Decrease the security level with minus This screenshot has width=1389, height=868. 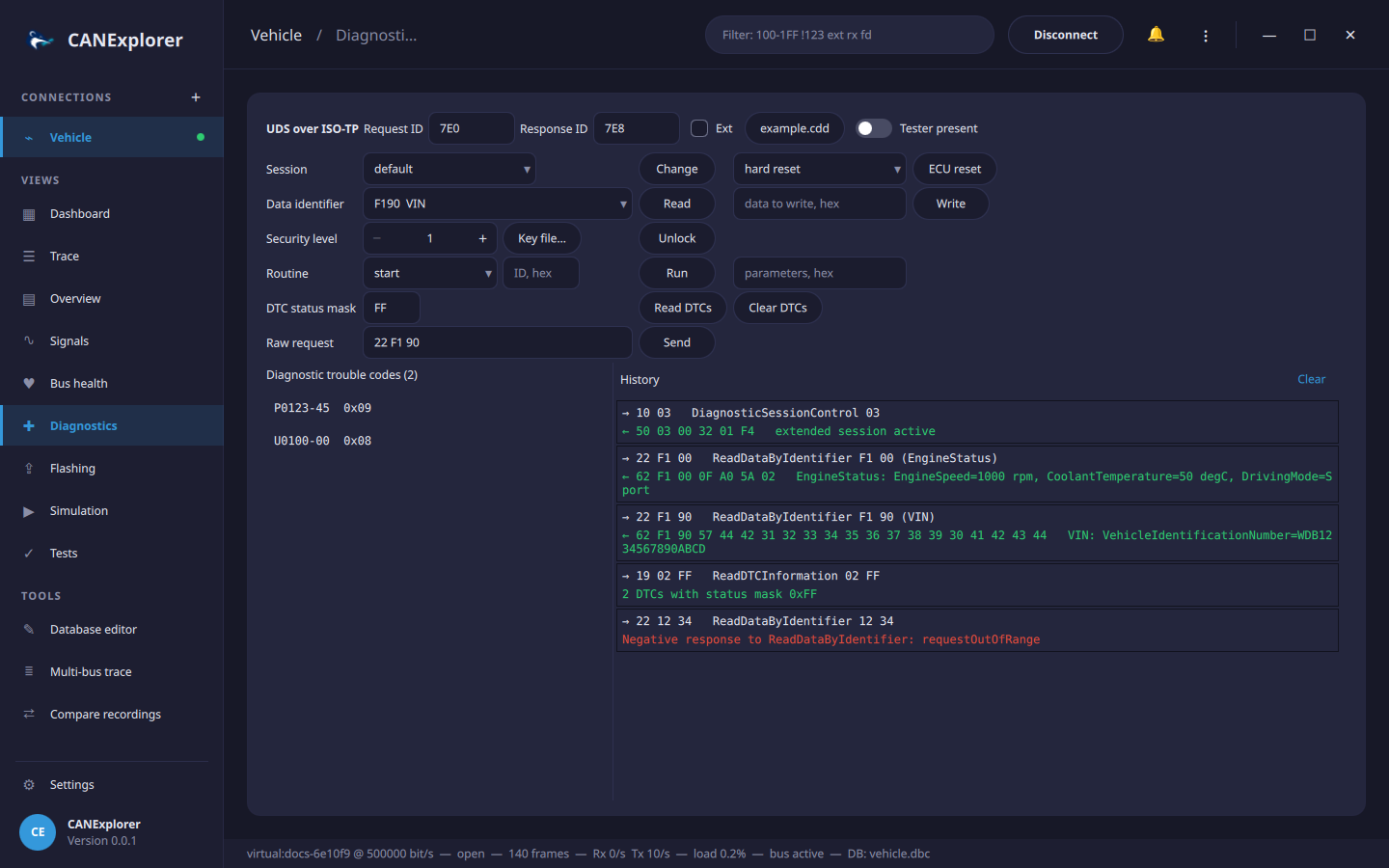point(377,238)
